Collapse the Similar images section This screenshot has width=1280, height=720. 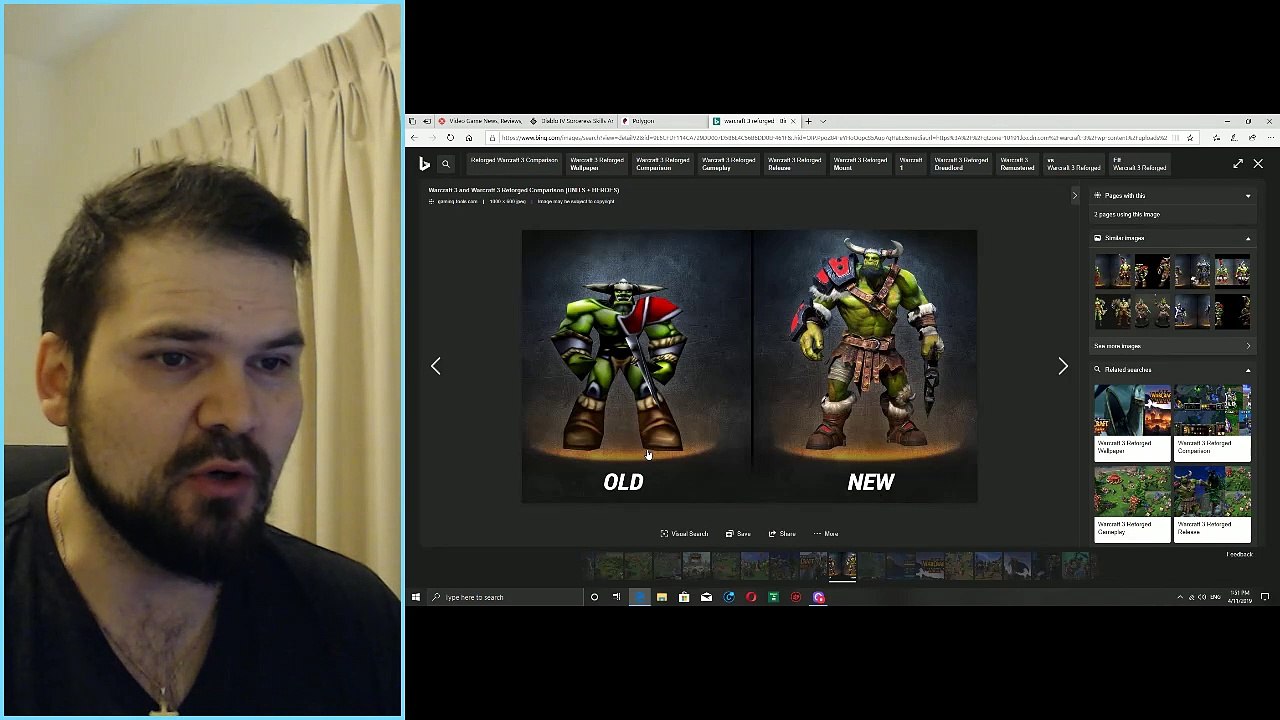1248,238
